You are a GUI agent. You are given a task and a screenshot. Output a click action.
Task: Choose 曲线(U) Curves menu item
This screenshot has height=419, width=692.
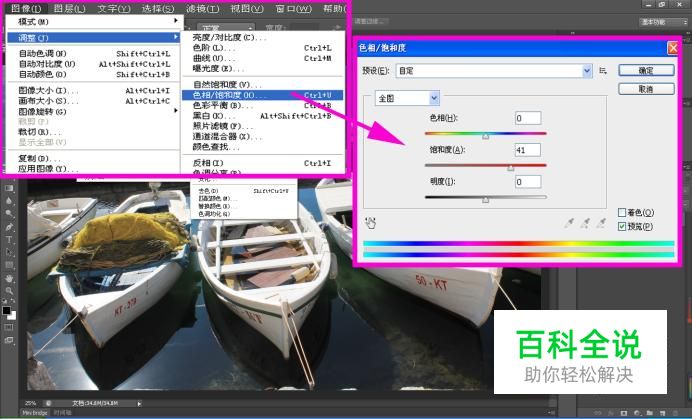(263, 58)
